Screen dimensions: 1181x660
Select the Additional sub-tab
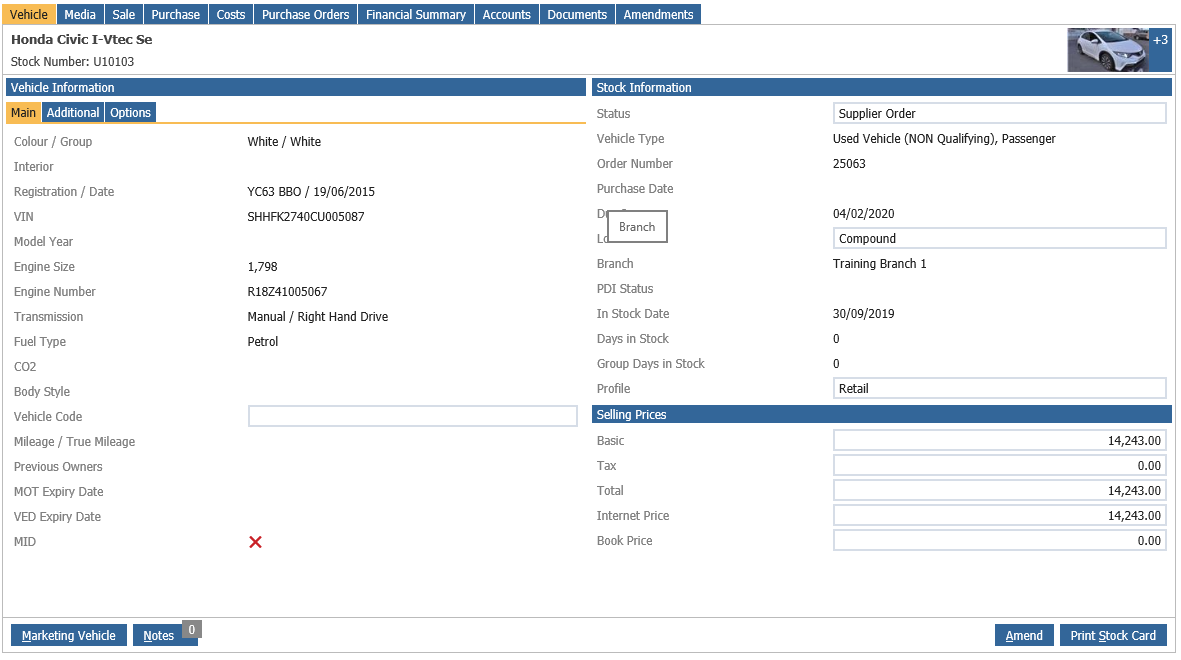point(73,113)
